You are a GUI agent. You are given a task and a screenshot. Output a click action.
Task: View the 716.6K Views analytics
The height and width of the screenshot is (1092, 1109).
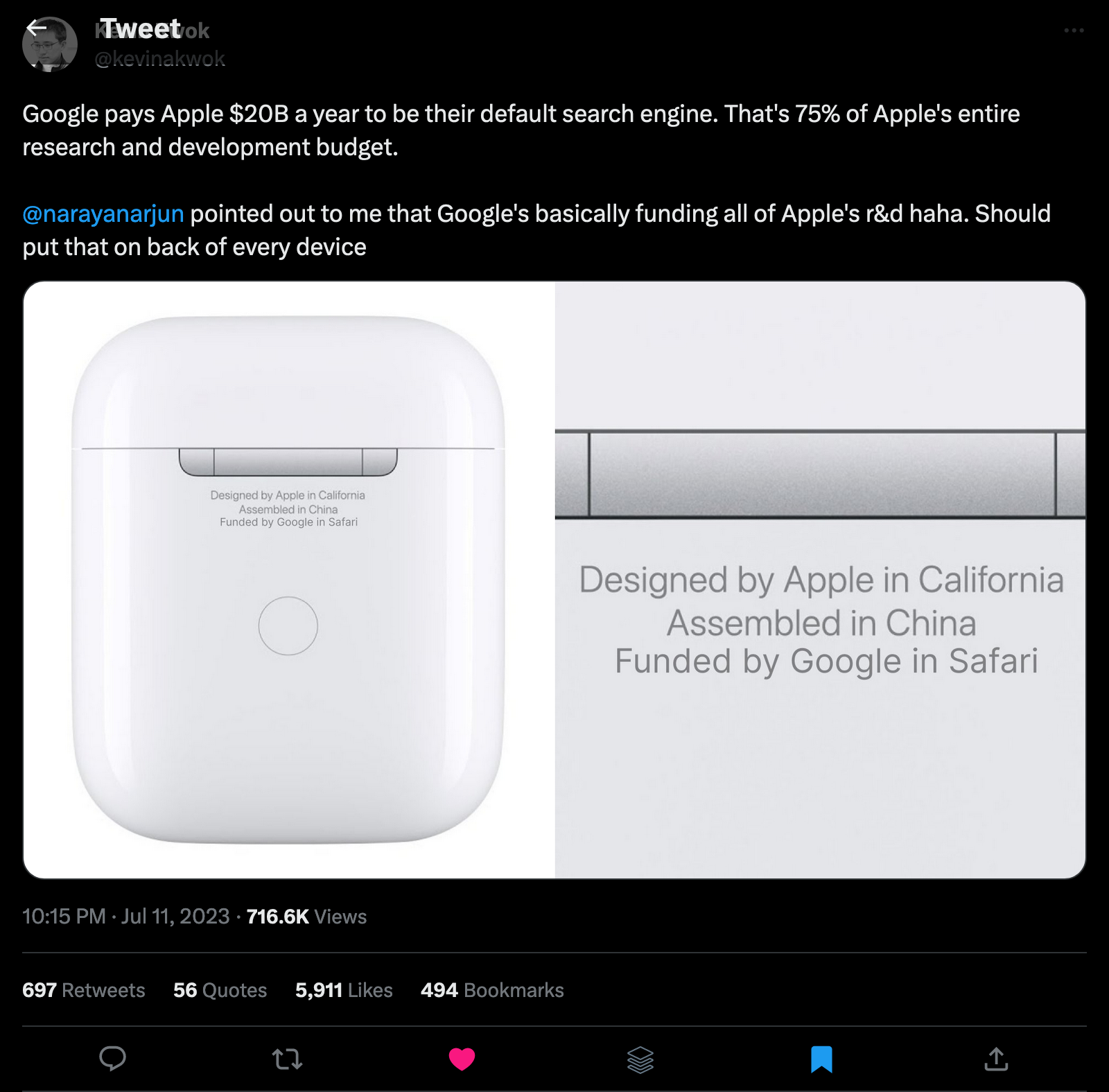pyautogui.click(x=306, y=917)
